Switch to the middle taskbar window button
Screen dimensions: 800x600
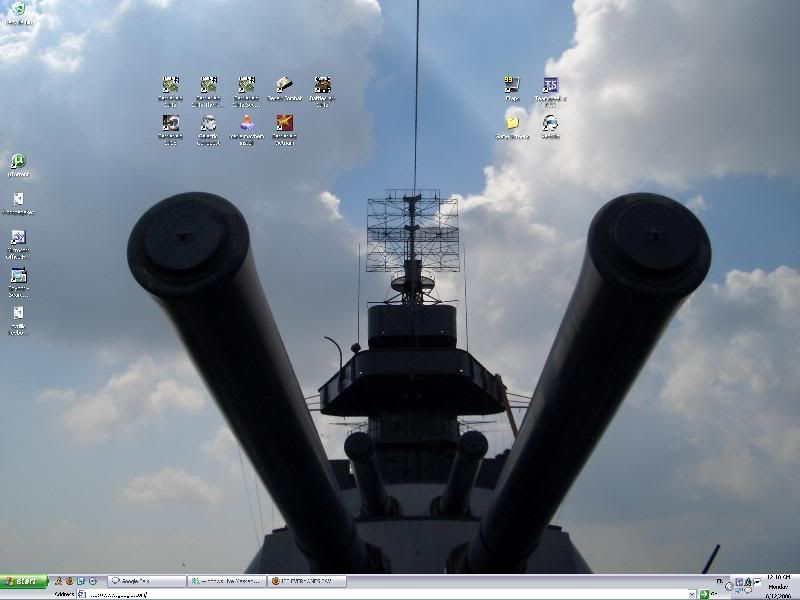point(227,581)
